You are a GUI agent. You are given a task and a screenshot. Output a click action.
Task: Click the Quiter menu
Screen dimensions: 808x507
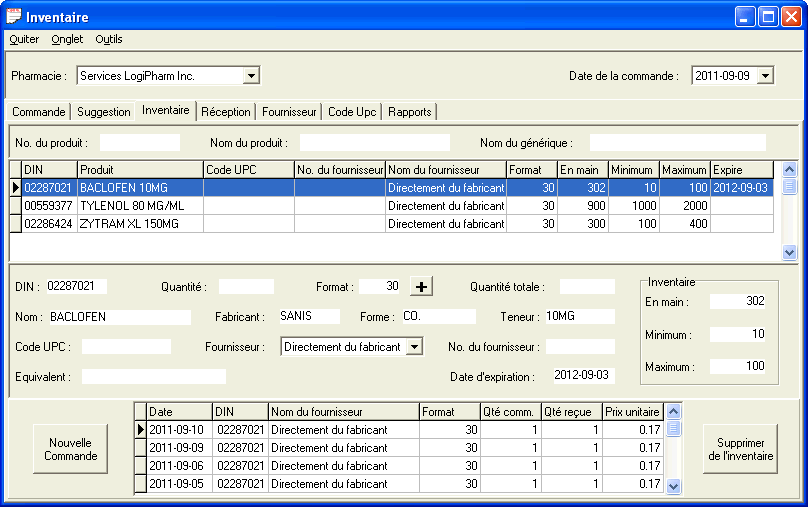(24, 39)
